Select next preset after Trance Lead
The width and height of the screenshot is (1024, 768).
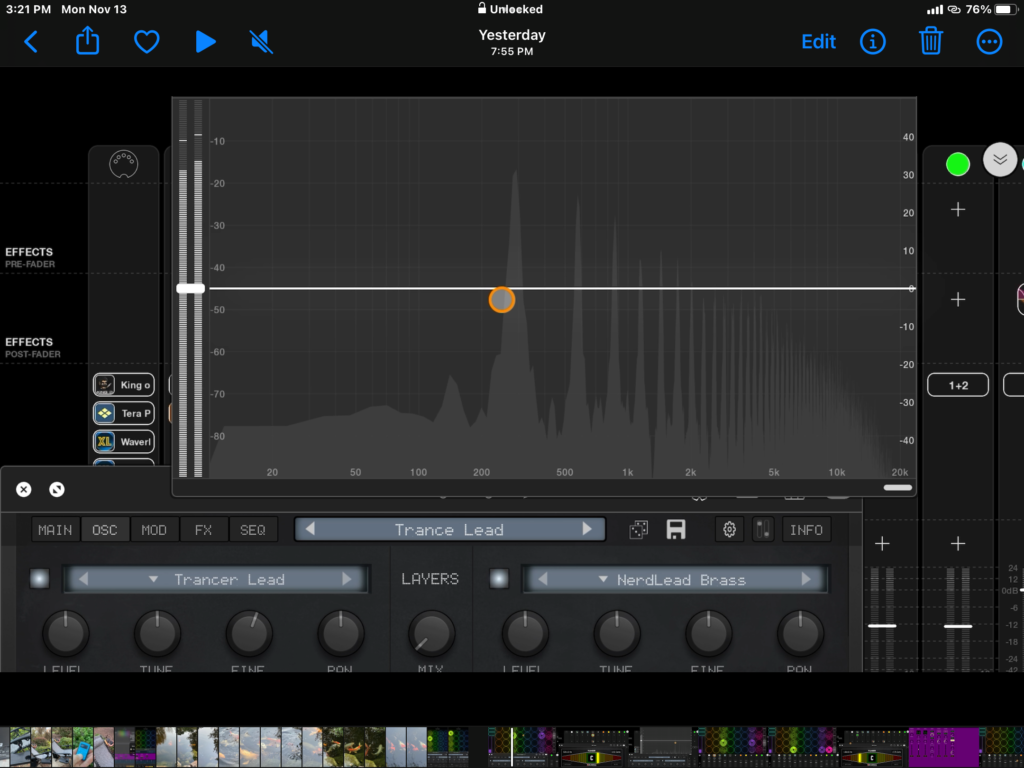pos(587,529)
